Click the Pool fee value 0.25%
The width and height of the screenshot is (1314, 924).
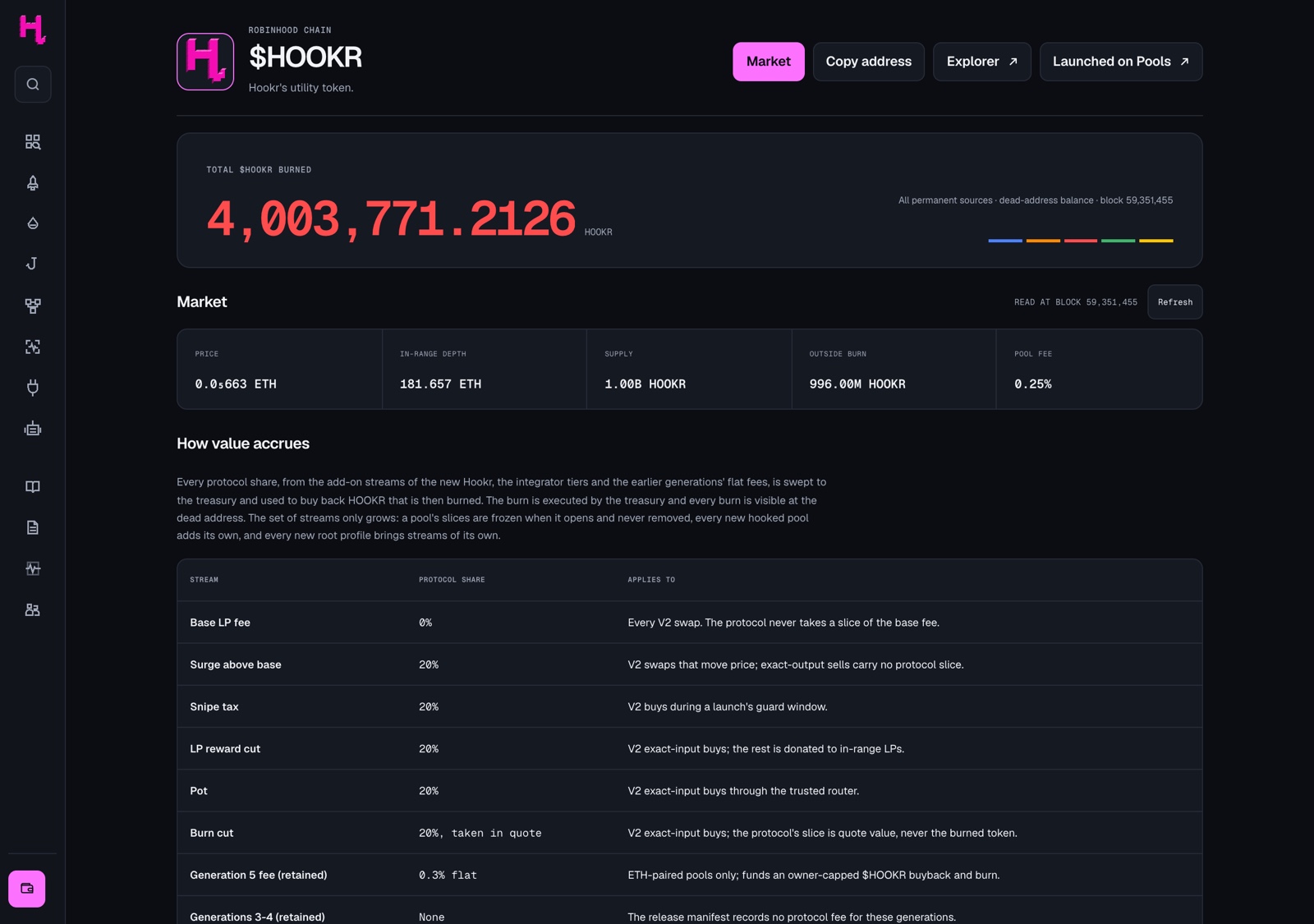tap(1032, 384)
